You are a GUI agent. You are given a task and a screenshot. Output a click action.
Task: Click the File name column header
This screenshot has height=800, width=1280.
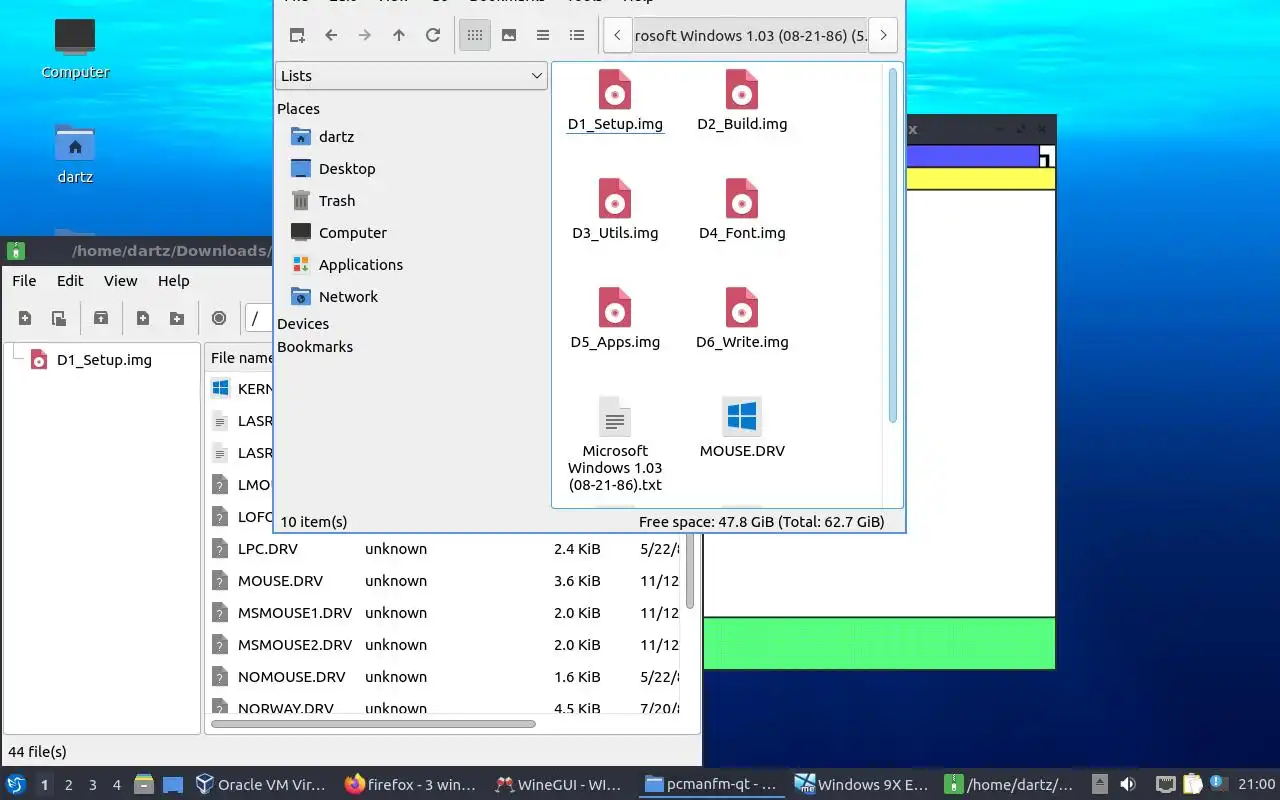point(241,358)
